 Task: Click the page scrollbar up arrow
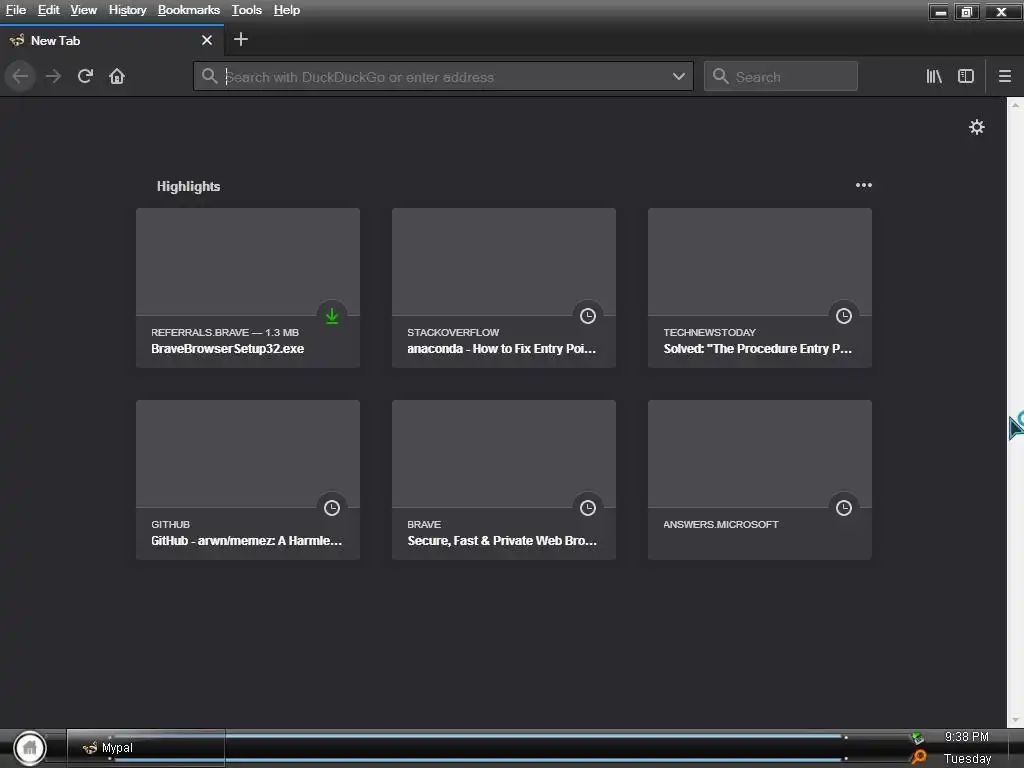click(1015, 104)
